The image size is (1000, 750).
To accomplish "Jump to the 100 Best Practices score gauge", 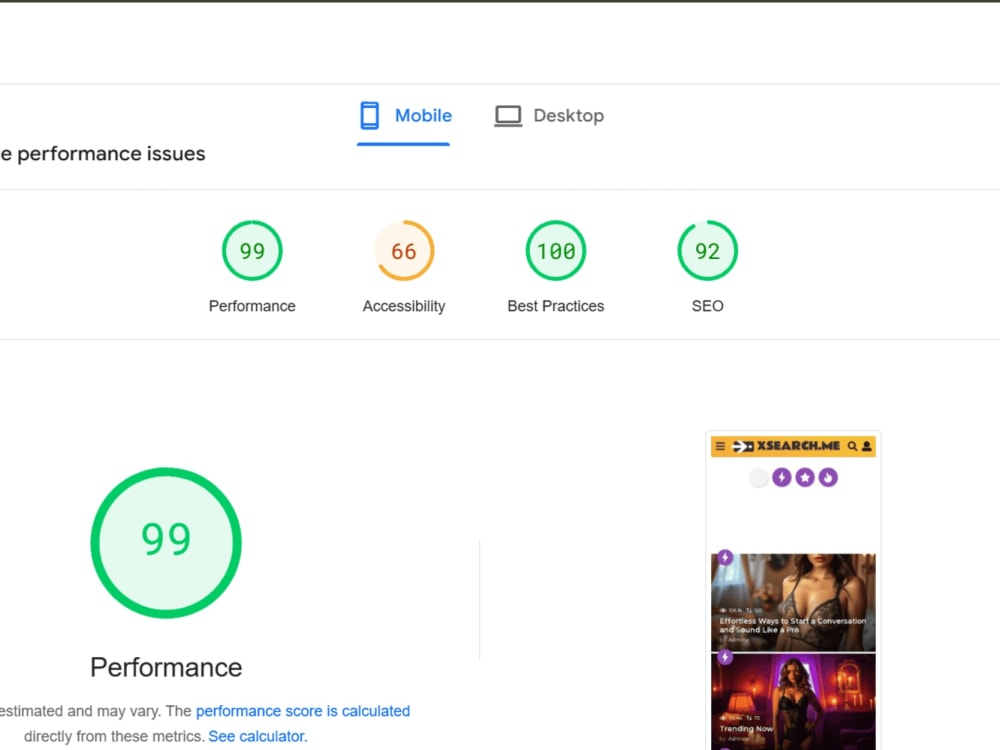I will coord(555,251).
